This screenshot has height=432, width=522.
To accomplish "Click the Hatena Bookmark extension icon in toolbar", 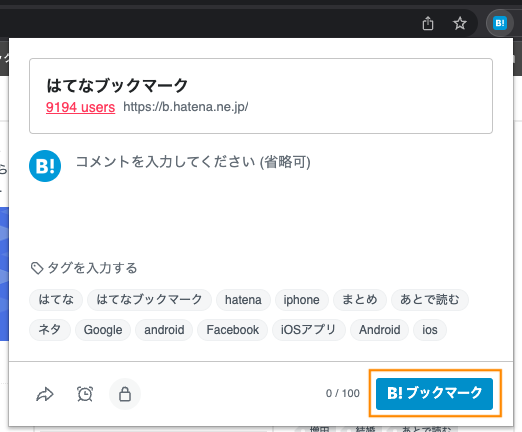I will point(500,23).
